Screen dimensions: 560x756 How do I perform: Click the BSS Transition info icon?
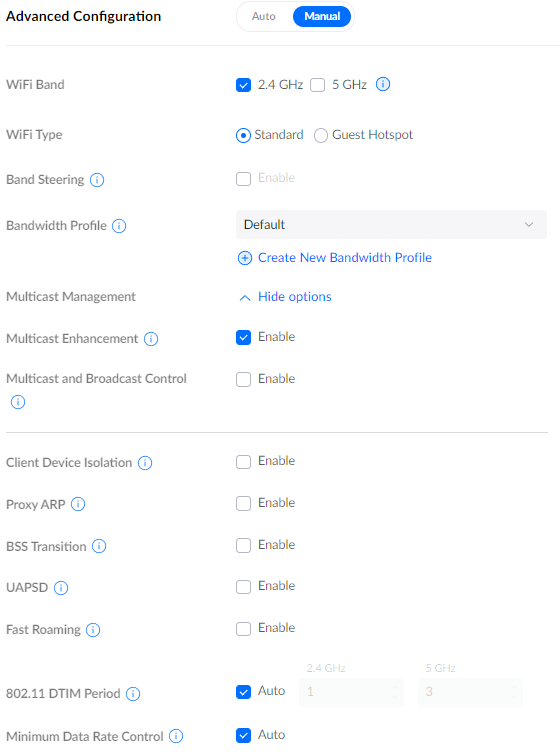click(99, 546)
